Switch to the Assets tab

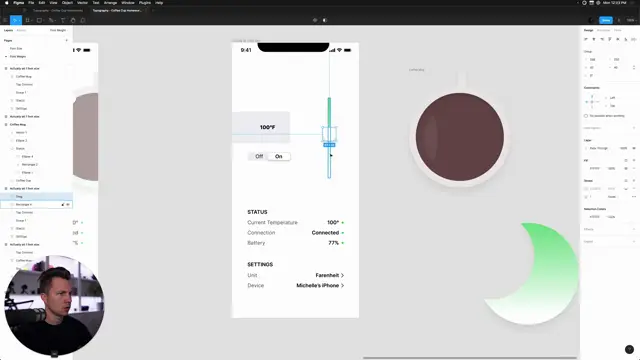click(21, 30)
